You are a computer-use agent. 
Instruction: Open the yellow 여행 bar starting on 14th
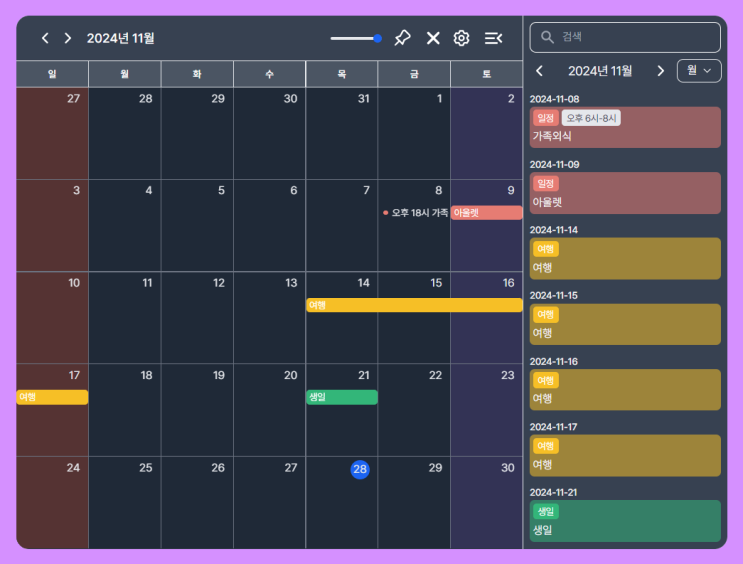414,305
